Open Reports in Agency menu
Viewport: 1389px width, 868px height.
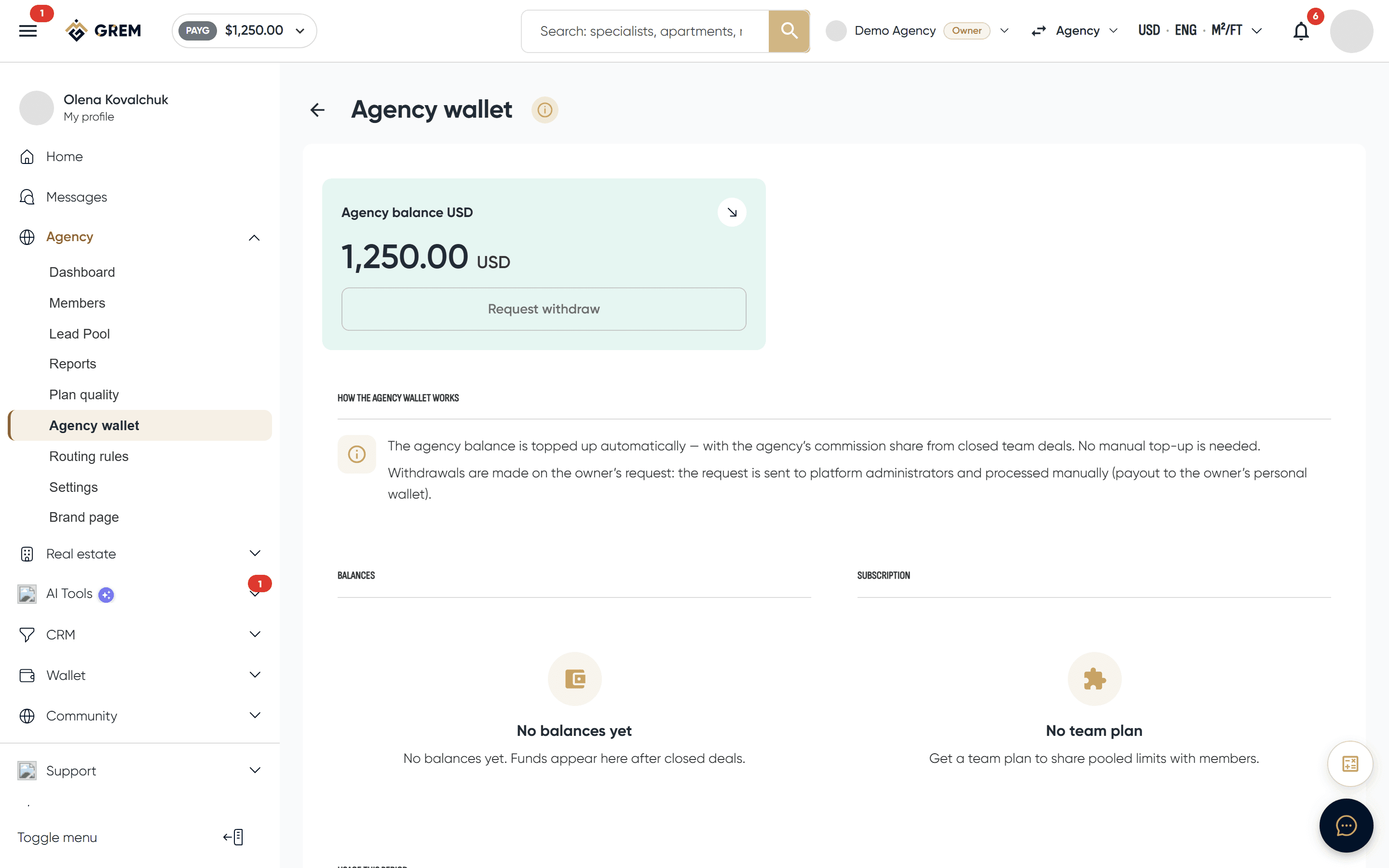(x=72, y=364)
